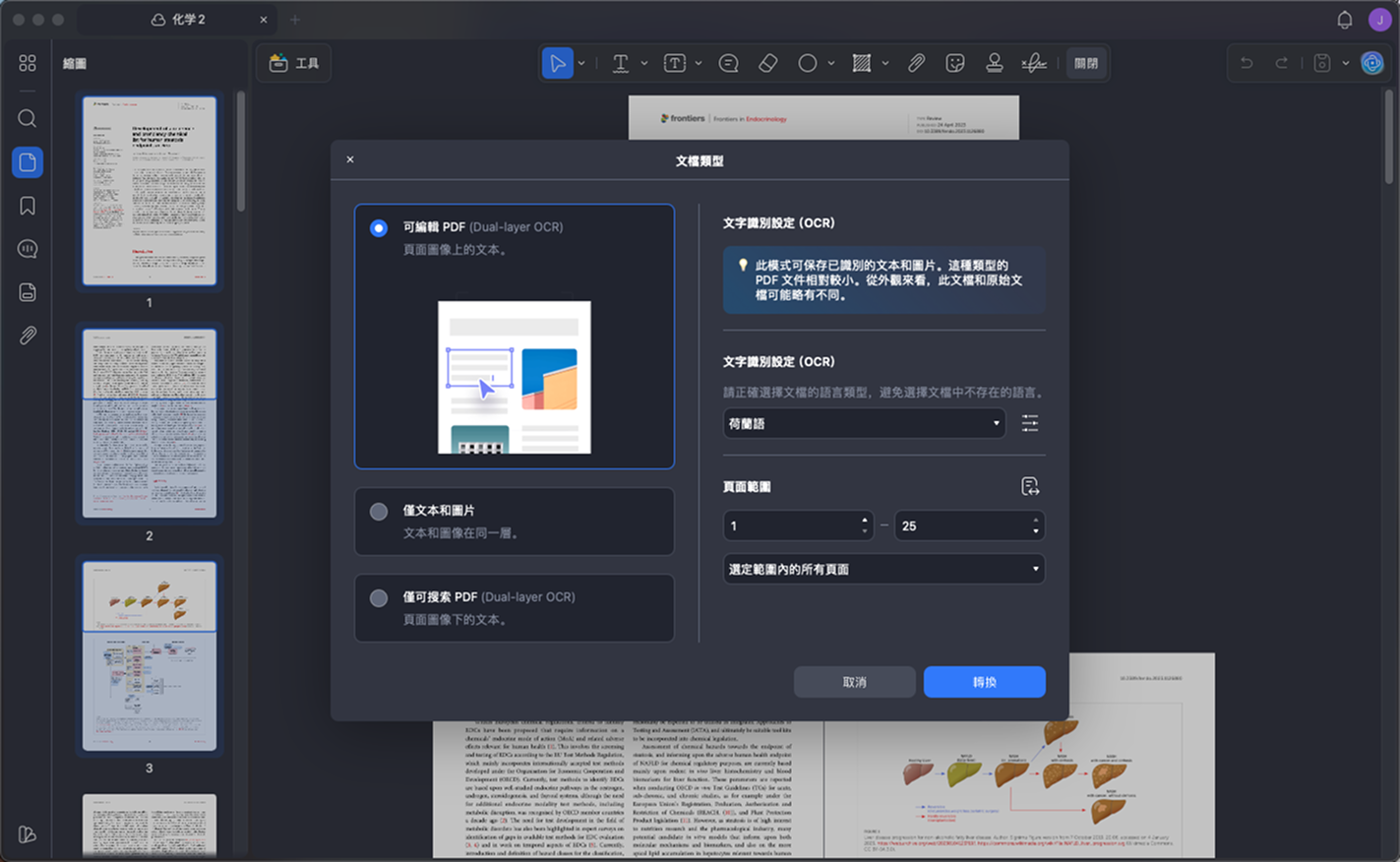The width and height of the screenshot is (1400, 862).
Task: Click the 關閉 button in toolbar
Action: click(x=1086, y=63)
